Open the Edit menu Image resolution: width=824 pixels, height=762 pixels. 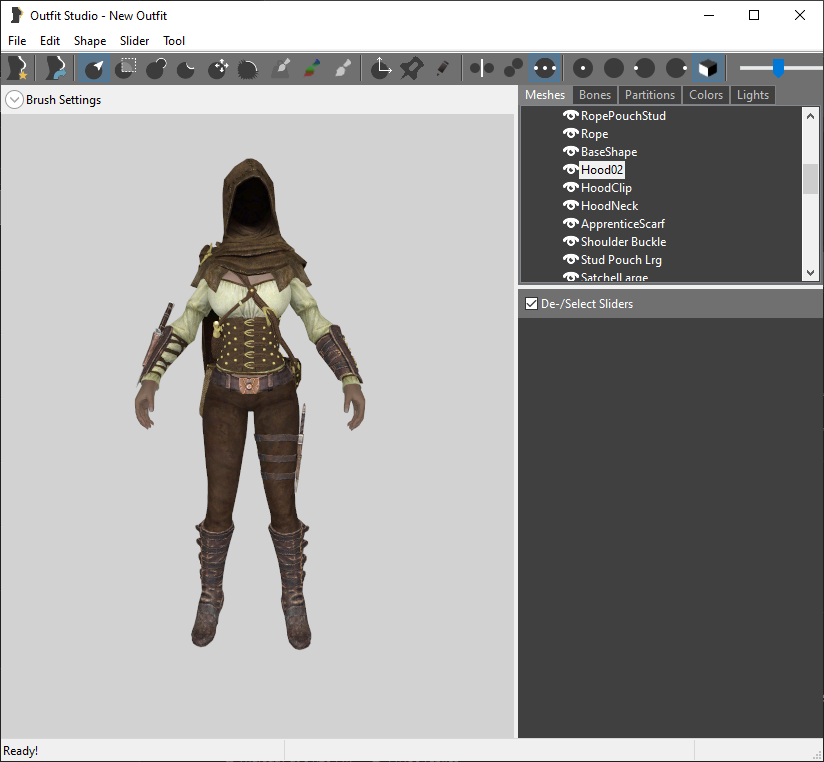click(x=50, y=41)
